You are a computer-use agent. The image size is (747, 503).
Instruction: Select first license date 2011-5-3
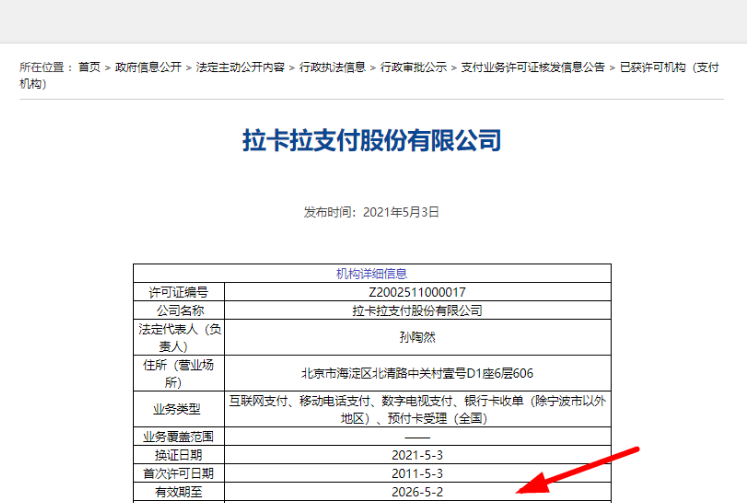(x=417, y=473)
